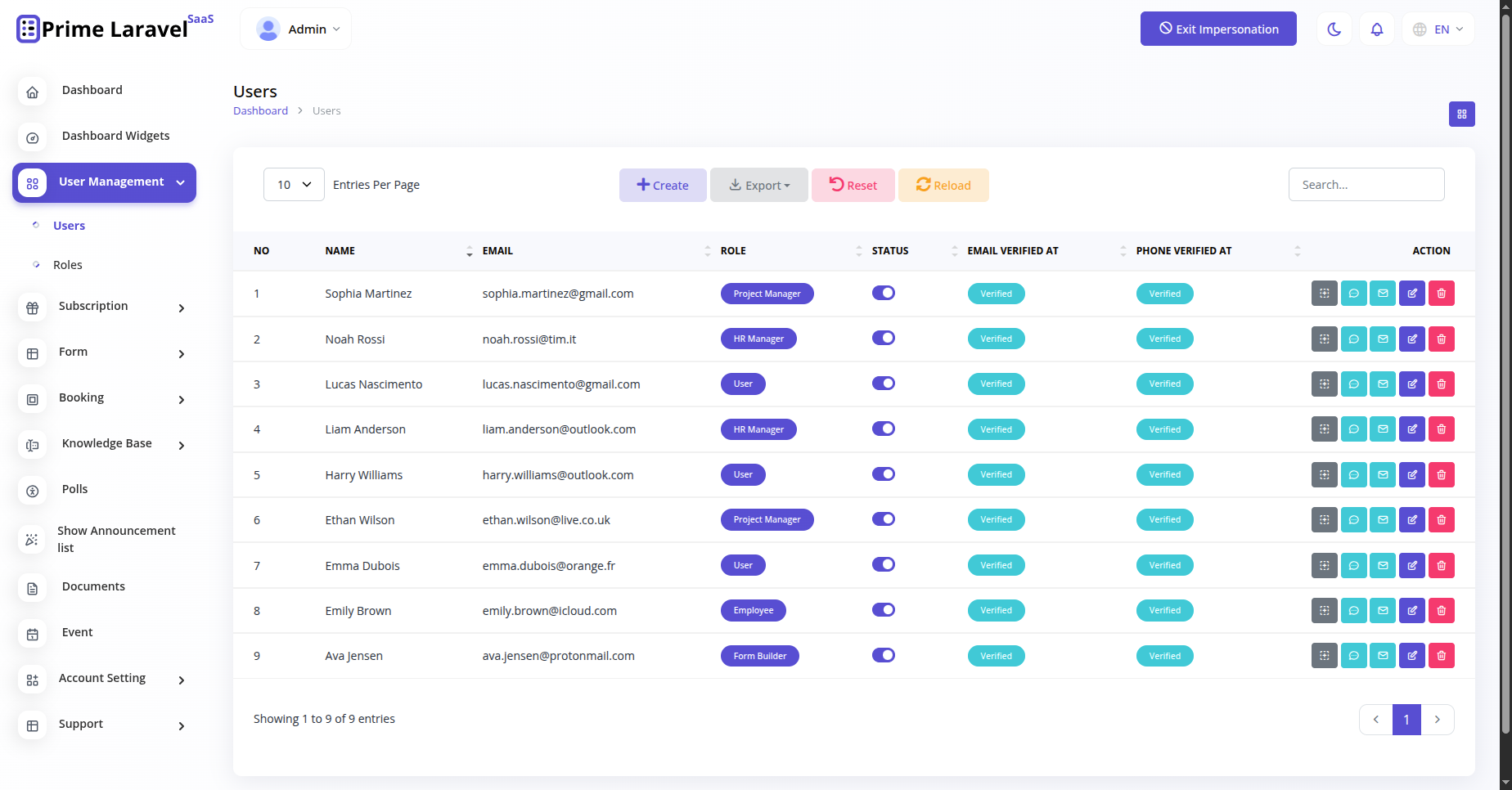Collapse the User Management menu
This screenshot has height=790, width=1512.
pos(105,182)
